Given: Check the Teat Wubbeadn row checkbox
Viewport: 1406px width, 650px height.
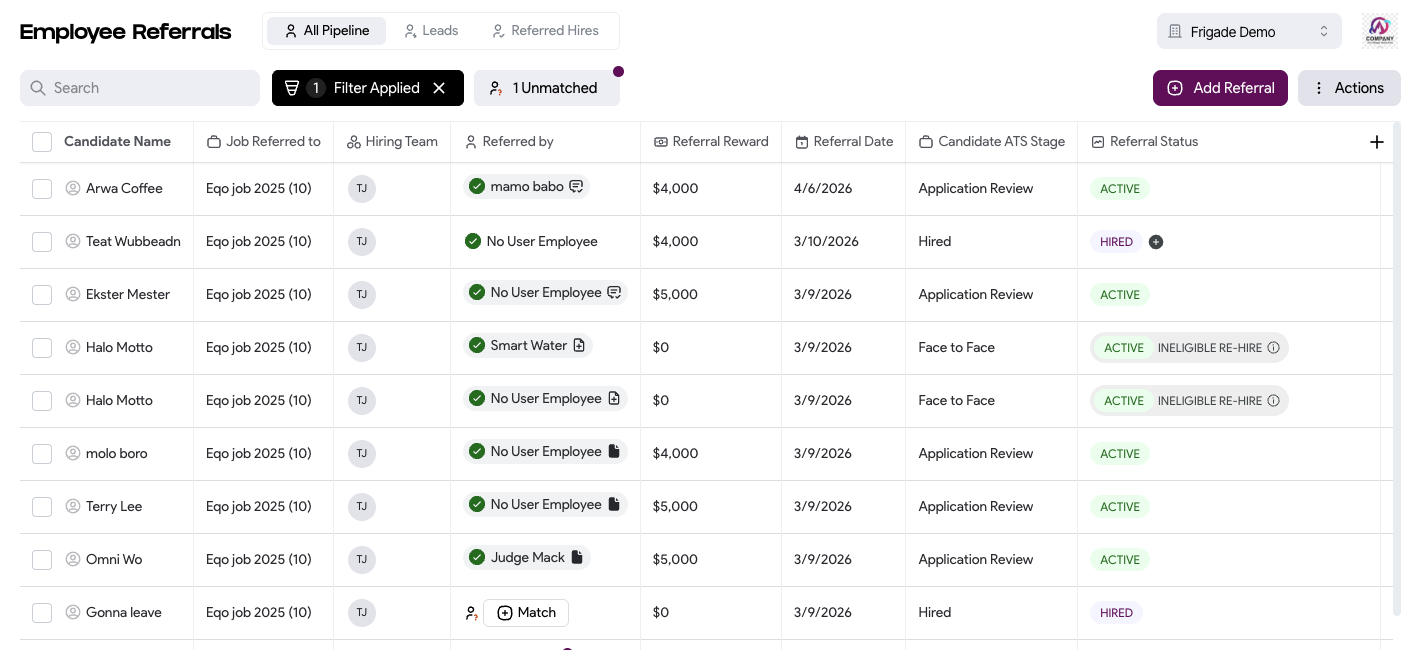Looking at the screenshot, I should [42, 241].
